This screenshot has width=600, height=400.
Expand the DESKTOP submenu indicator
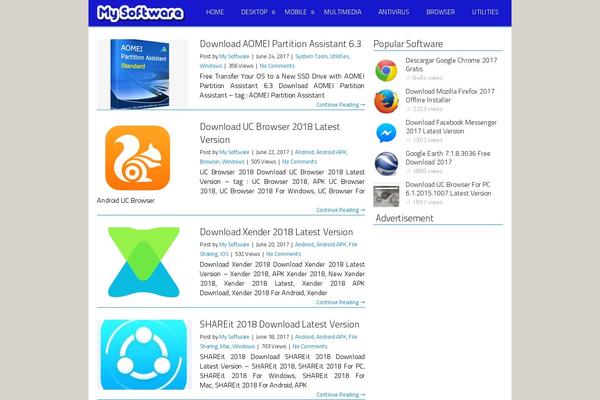tap(273, 12)
